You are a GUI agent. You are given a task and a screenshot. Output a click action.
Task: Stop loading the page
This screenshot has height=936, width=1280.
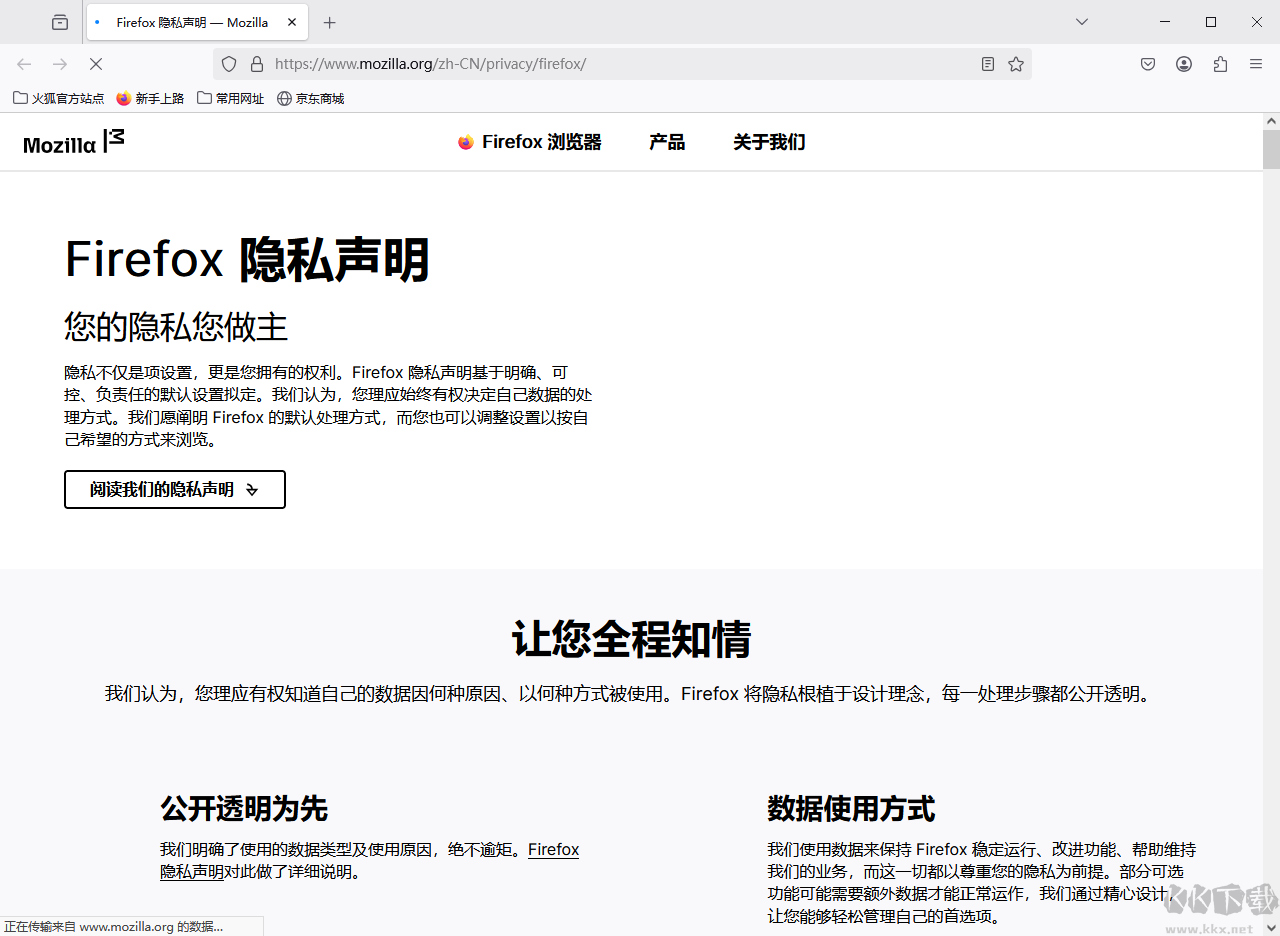(x=96, y=64)
